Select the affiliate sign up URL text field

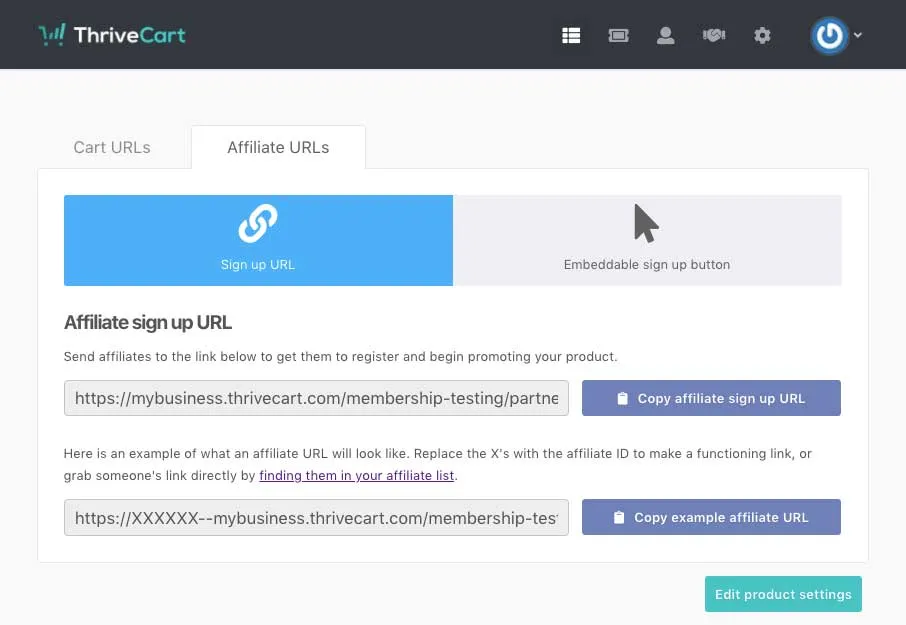pos(316,398)
